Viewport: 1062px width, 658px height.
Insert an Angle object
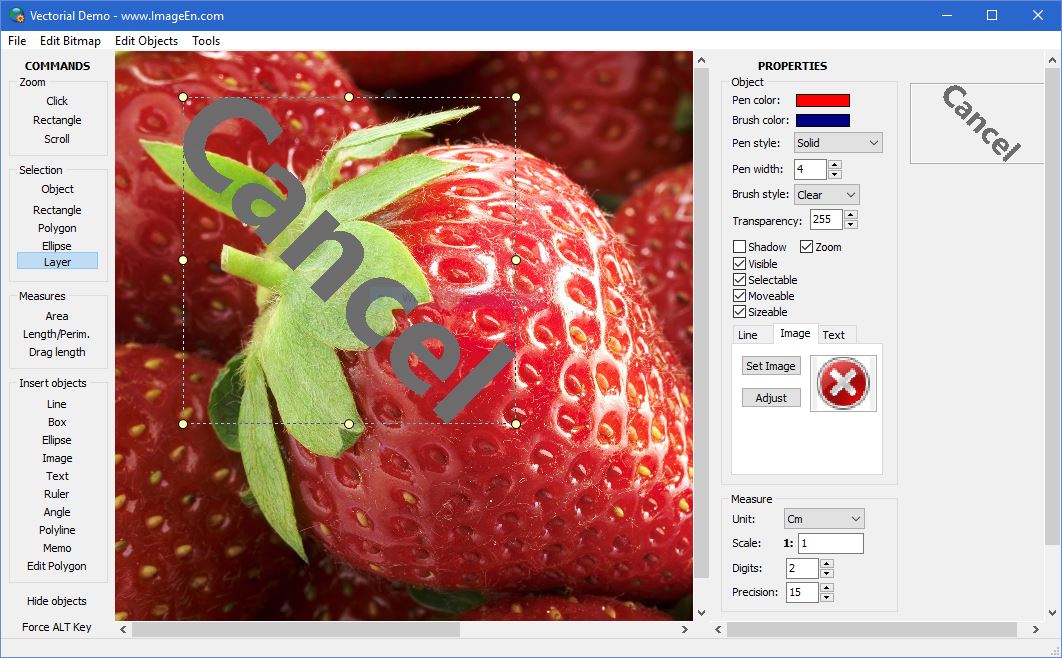(x=57, y=512)
